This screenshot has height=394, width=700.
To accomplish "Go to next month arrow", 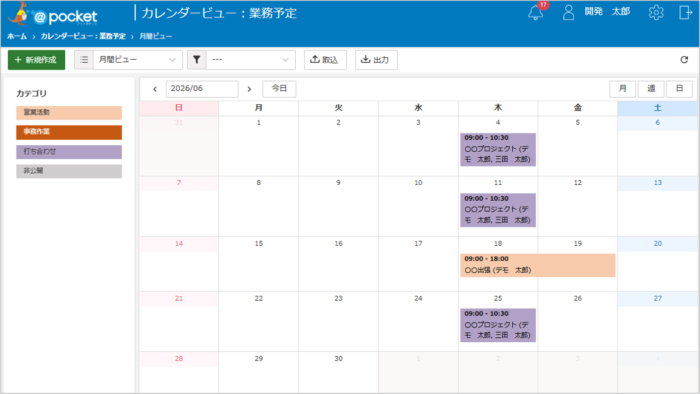I will coord(249,89).
